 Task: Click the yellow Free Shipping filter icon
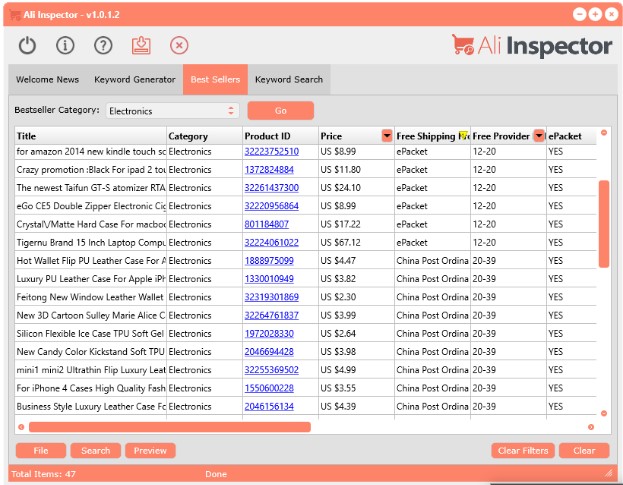pyautogui.click(x=463, y=136)
